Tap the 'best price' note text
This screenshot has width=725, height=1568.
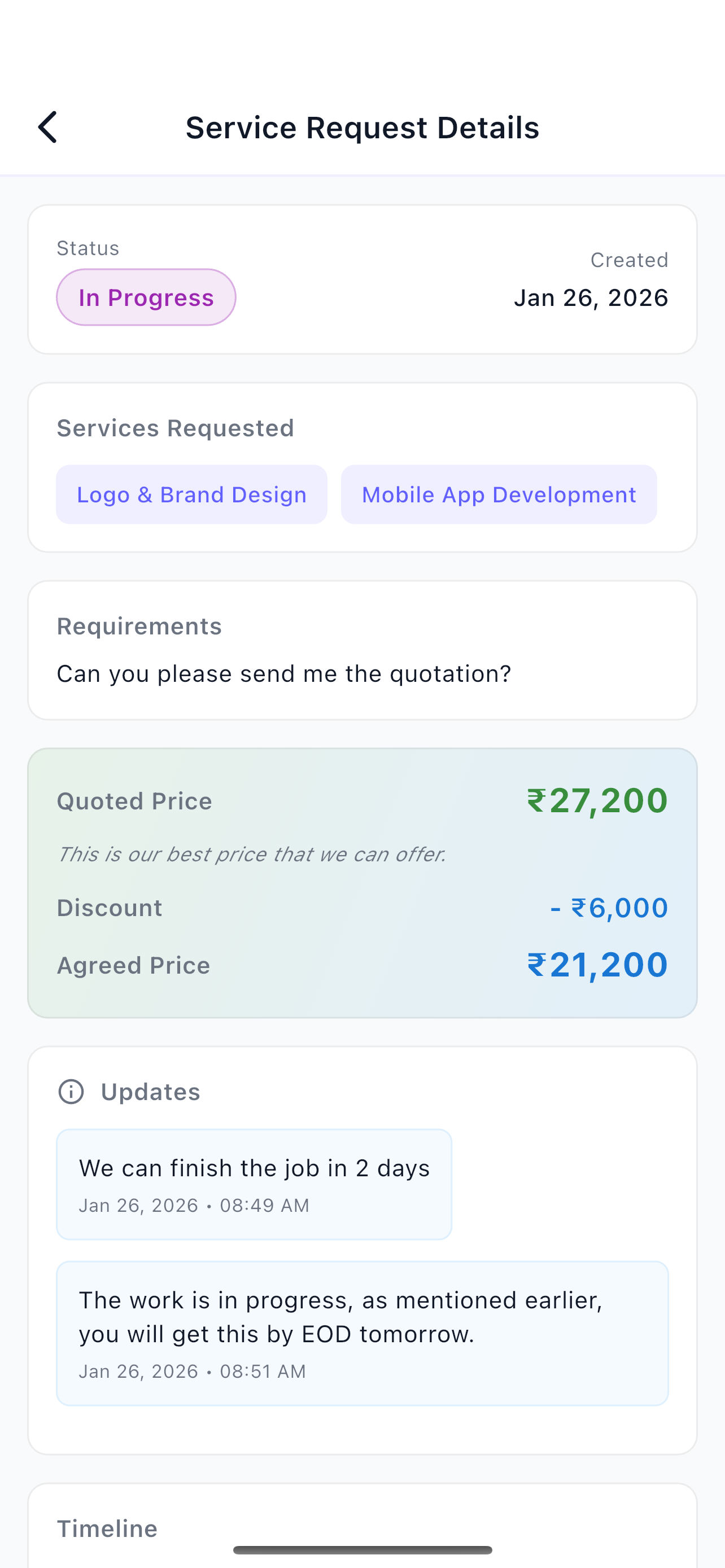[x=251, y=854]
